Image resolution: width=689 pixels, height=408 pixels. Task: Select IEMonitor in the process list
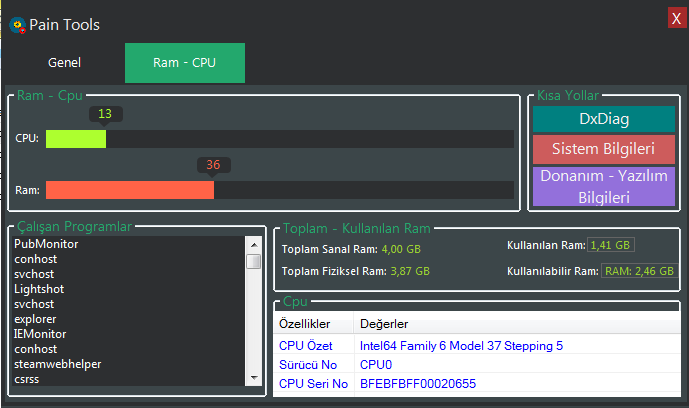tap(40, 334)
